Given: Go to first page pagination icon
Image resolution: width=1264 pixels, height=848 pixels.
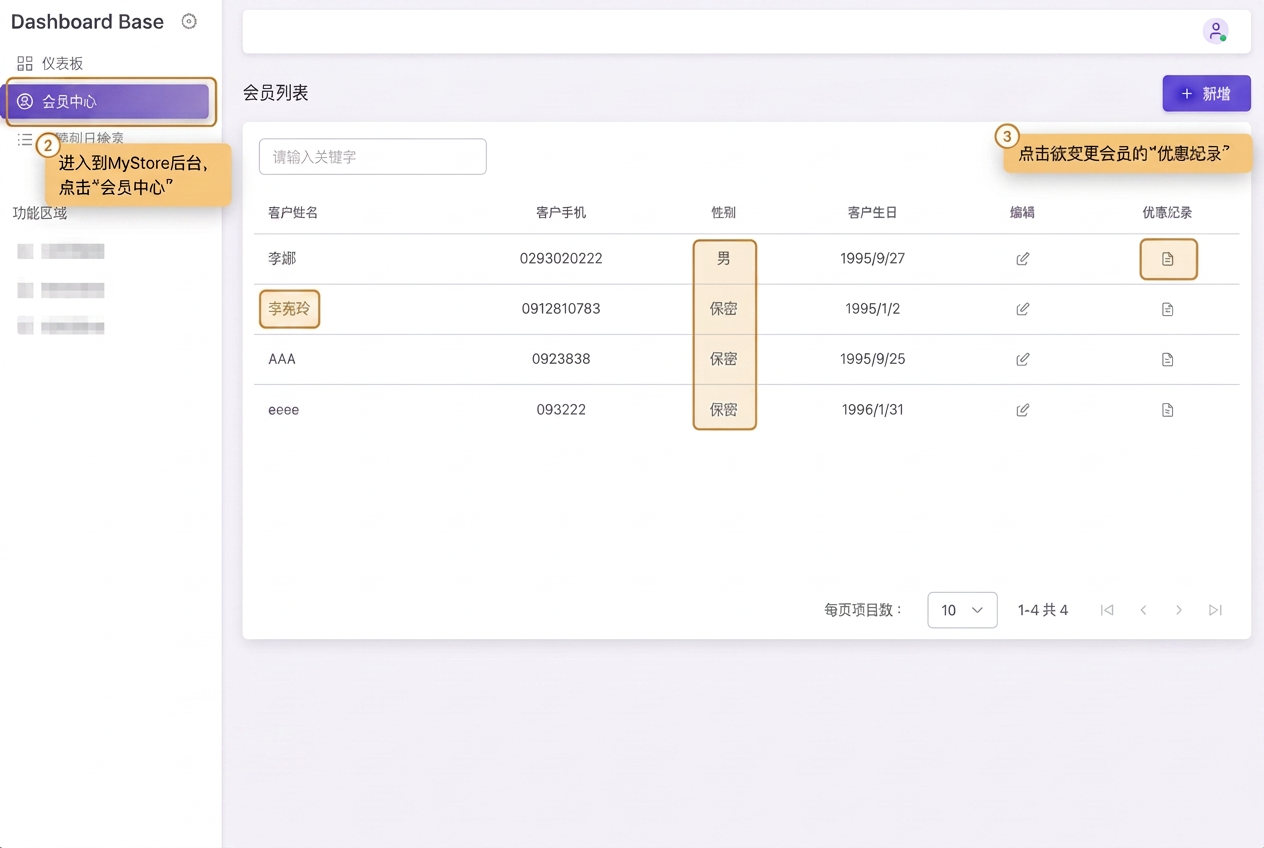Looking at the screenshot, I should click(x=1107, y=610).
